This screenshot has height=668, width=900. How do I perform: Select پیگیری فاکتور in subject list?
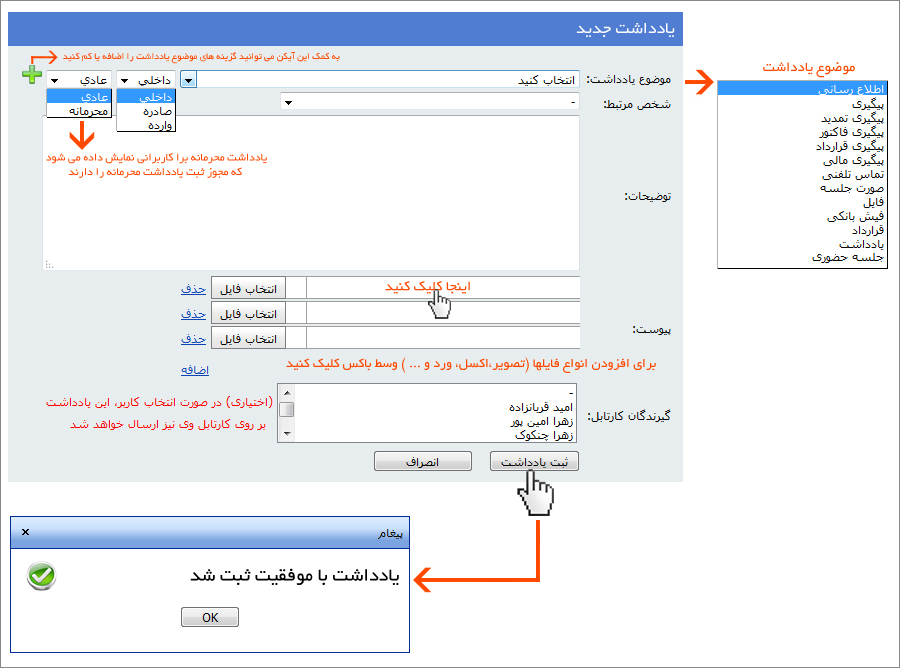pos(802,132)
